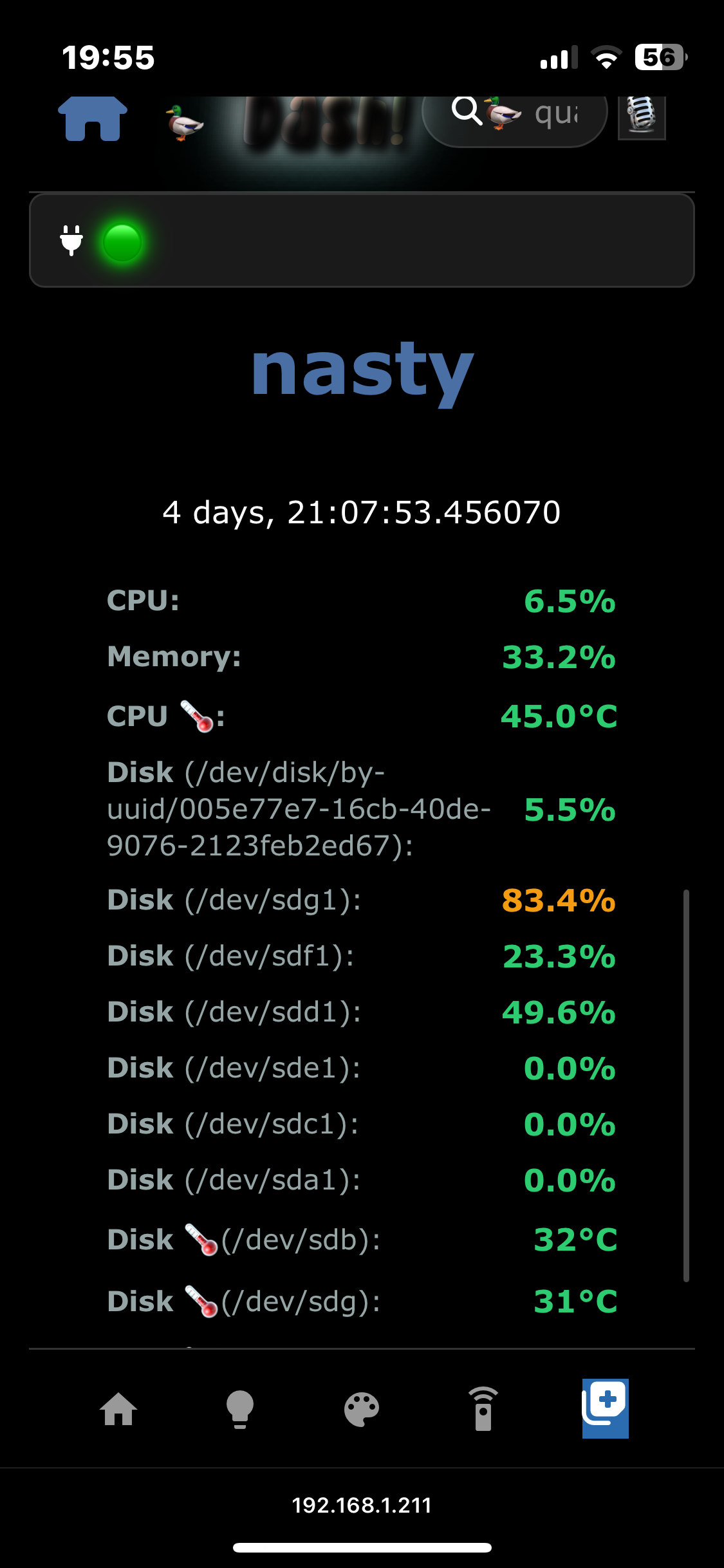Click the 'nasty' hostname heading

pyautogui.click(x=362, y=371)
